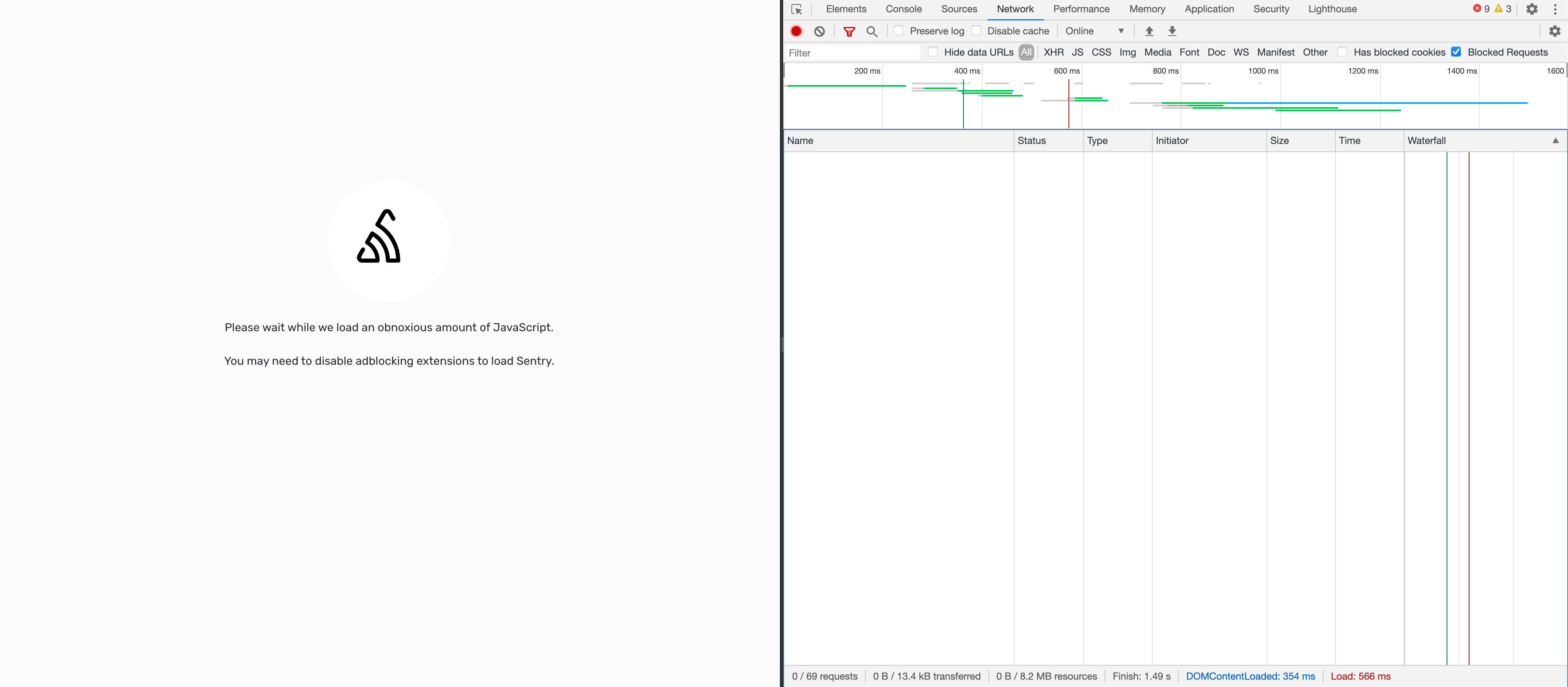Open network panel settings gear
Viewport: 1568px width, 687px height.
click(x=1555, y=31)
